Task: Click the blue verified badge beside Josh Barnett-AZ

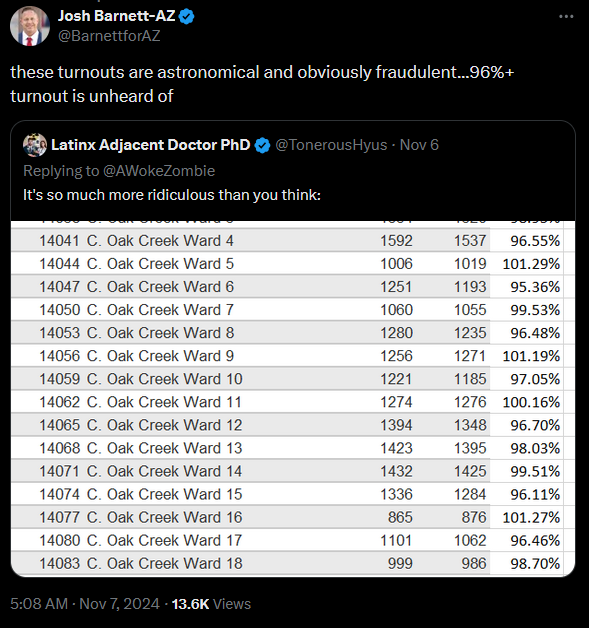Action: [187, 16]
